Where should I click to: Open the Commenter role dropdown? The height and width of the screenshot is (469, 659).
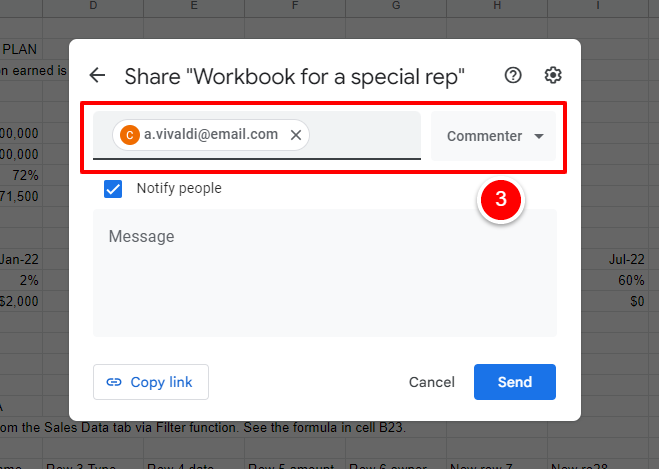pyautogui.click(x=493, y=136)
